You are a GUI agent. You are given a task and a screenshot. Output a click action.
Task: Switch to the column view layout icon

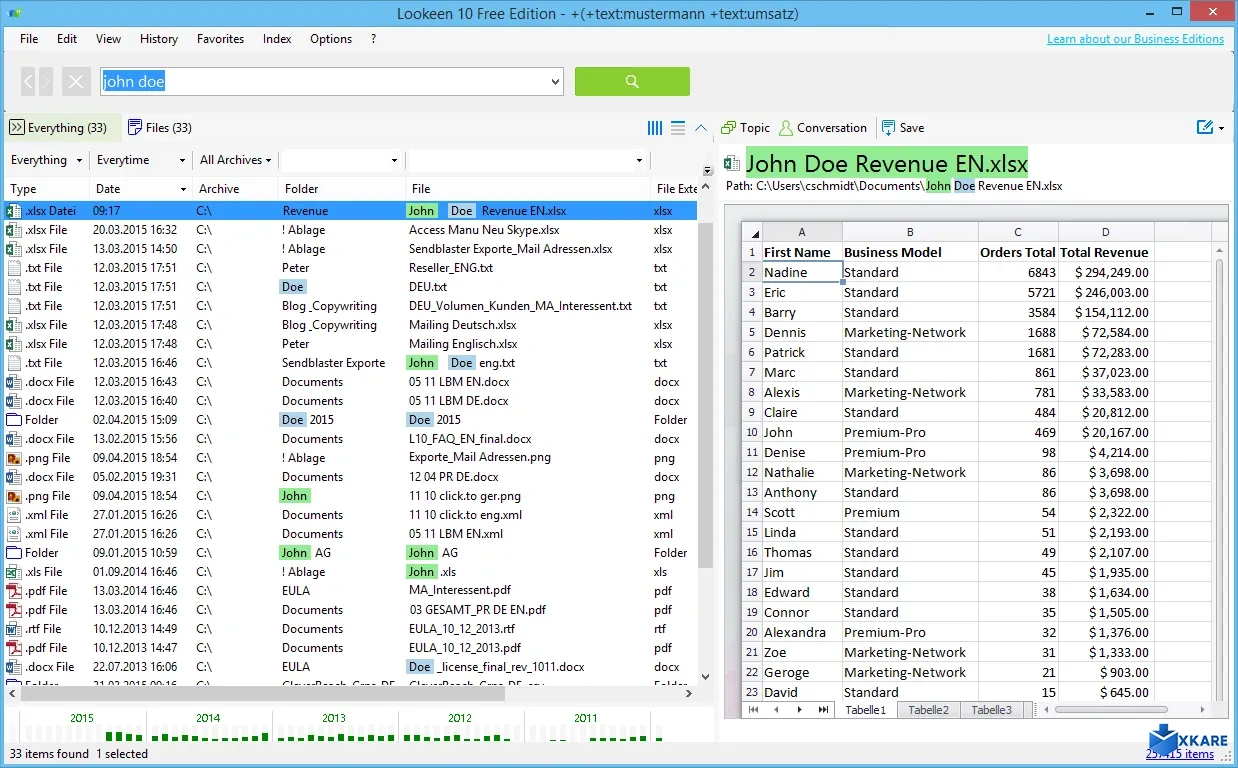point(655,128)
